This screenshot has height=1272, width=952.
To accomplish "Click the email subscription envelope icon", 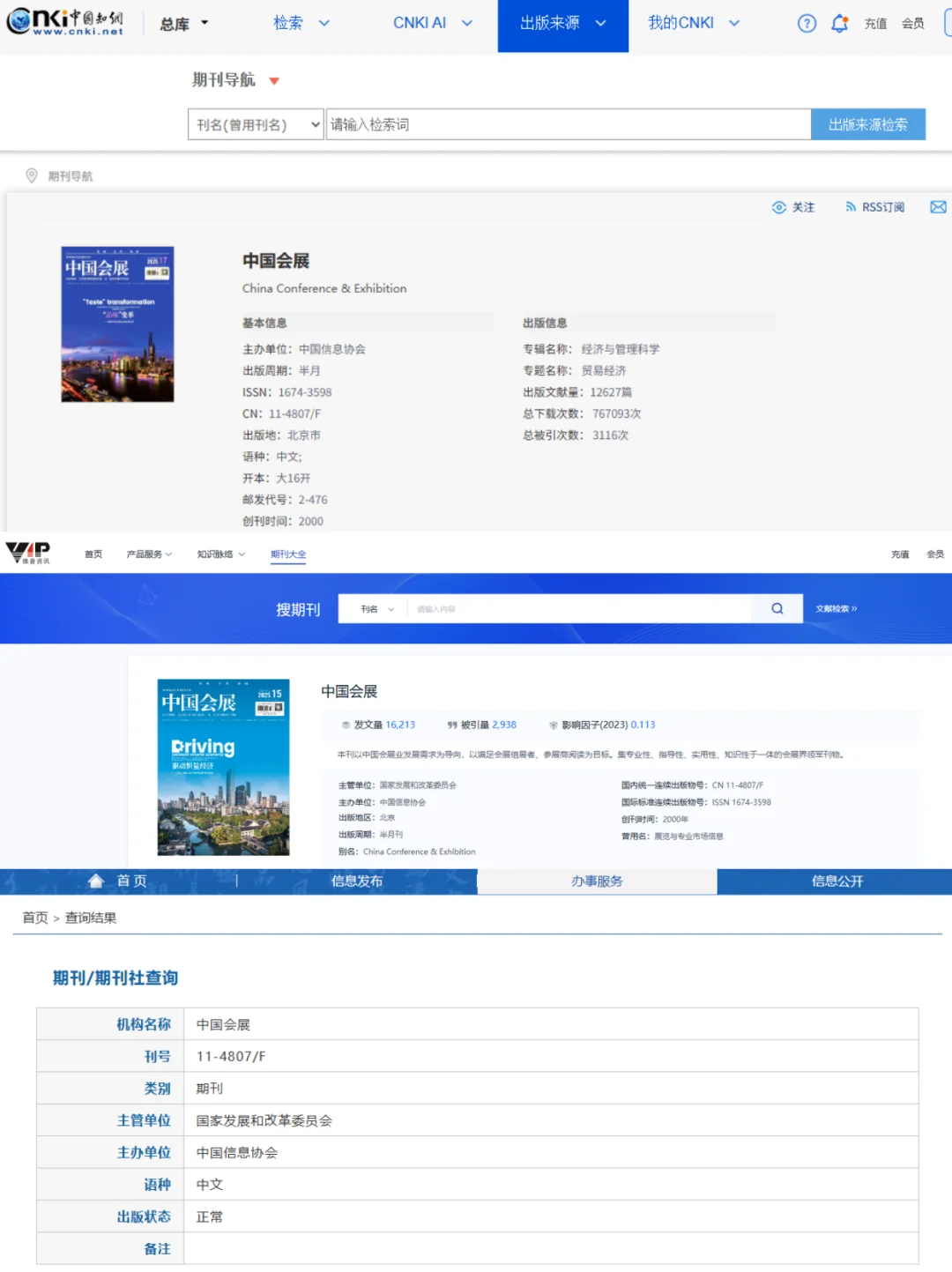I will [938, 207].
